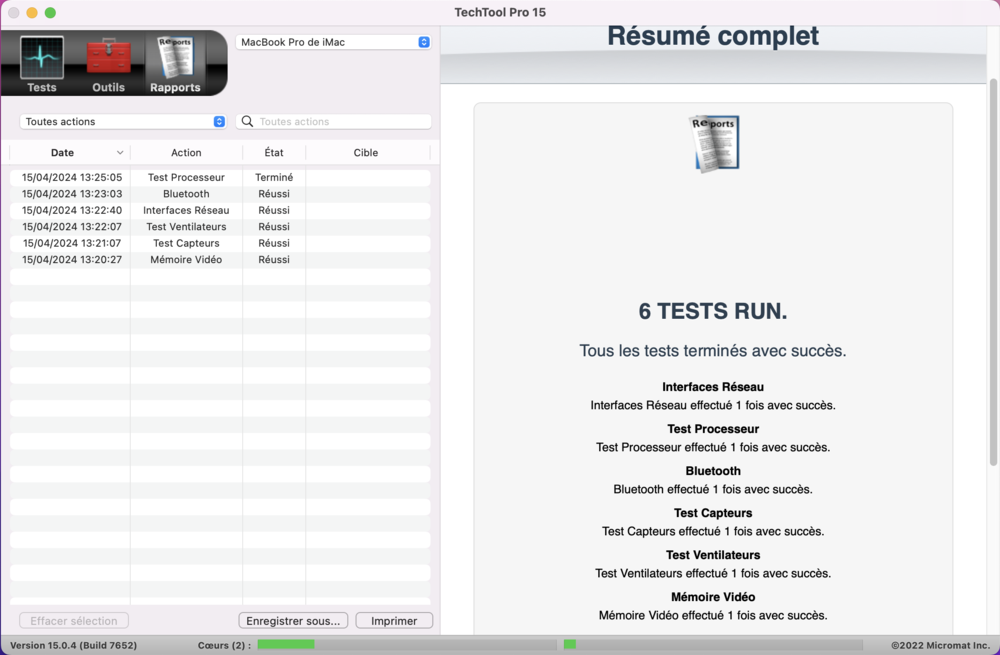
Task: Click the magnifying glass search icon
Action: (x=247, y=121)
